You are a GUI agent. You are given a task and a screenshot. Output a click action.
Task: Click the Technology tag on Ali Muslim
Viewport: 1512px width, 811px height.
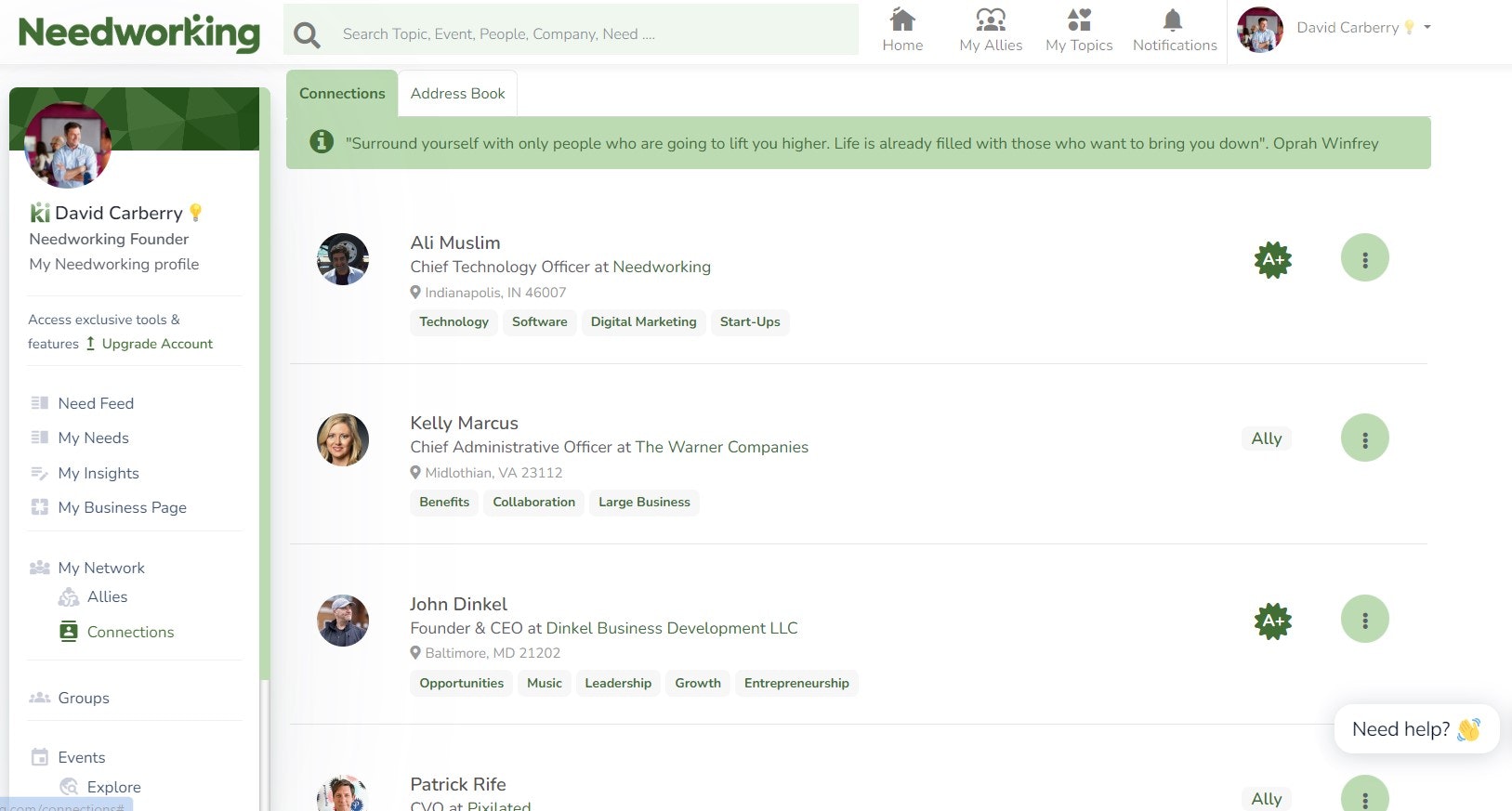(454, 322)
